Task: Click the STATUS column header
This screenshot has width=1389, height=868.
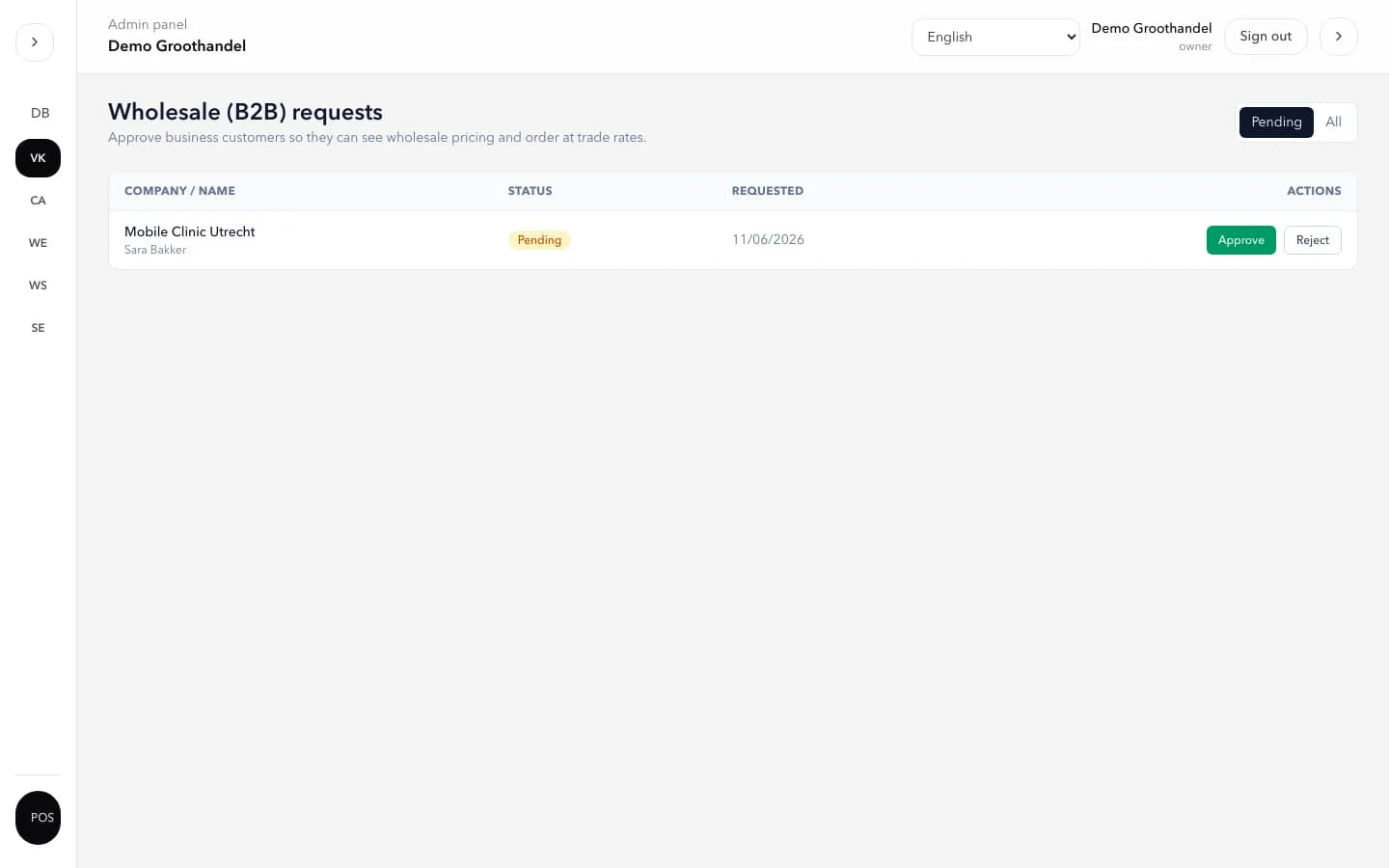Action: pyautogui.click(x=531, y=191)
